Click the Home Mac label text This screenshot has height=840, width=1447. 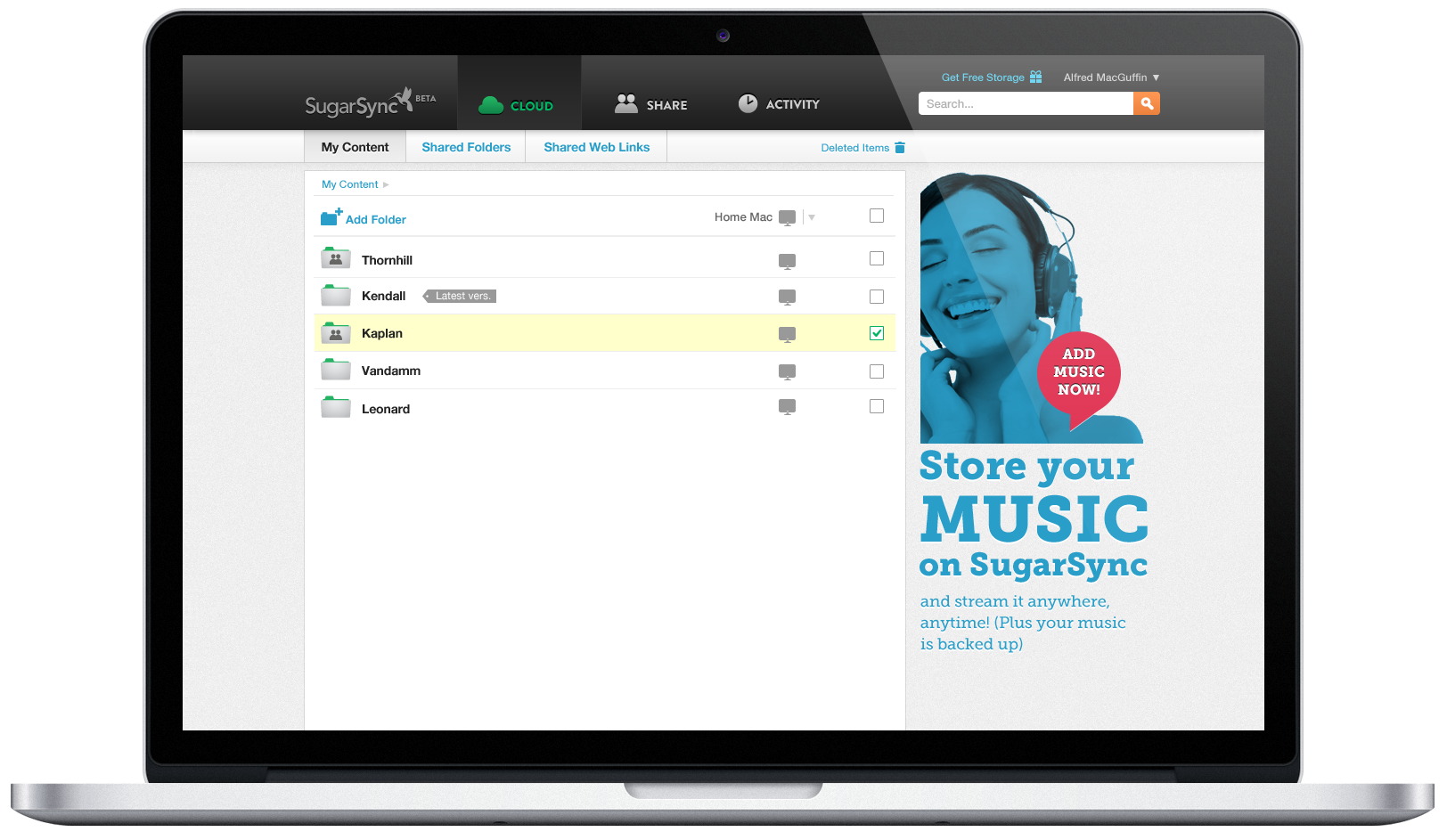(x=743, y=217)
